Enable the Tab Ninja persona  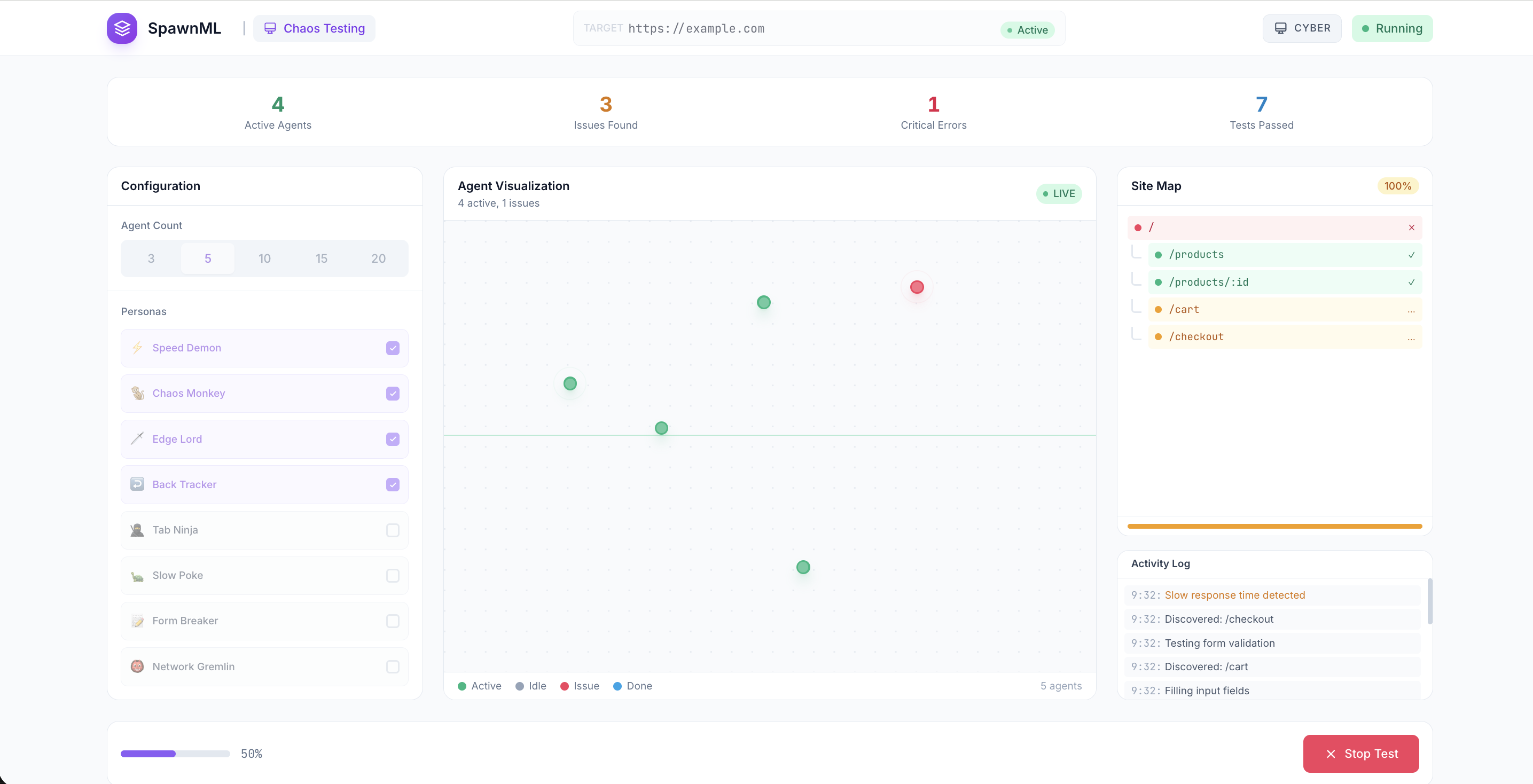pyautogui.click(x=392, y=530)
